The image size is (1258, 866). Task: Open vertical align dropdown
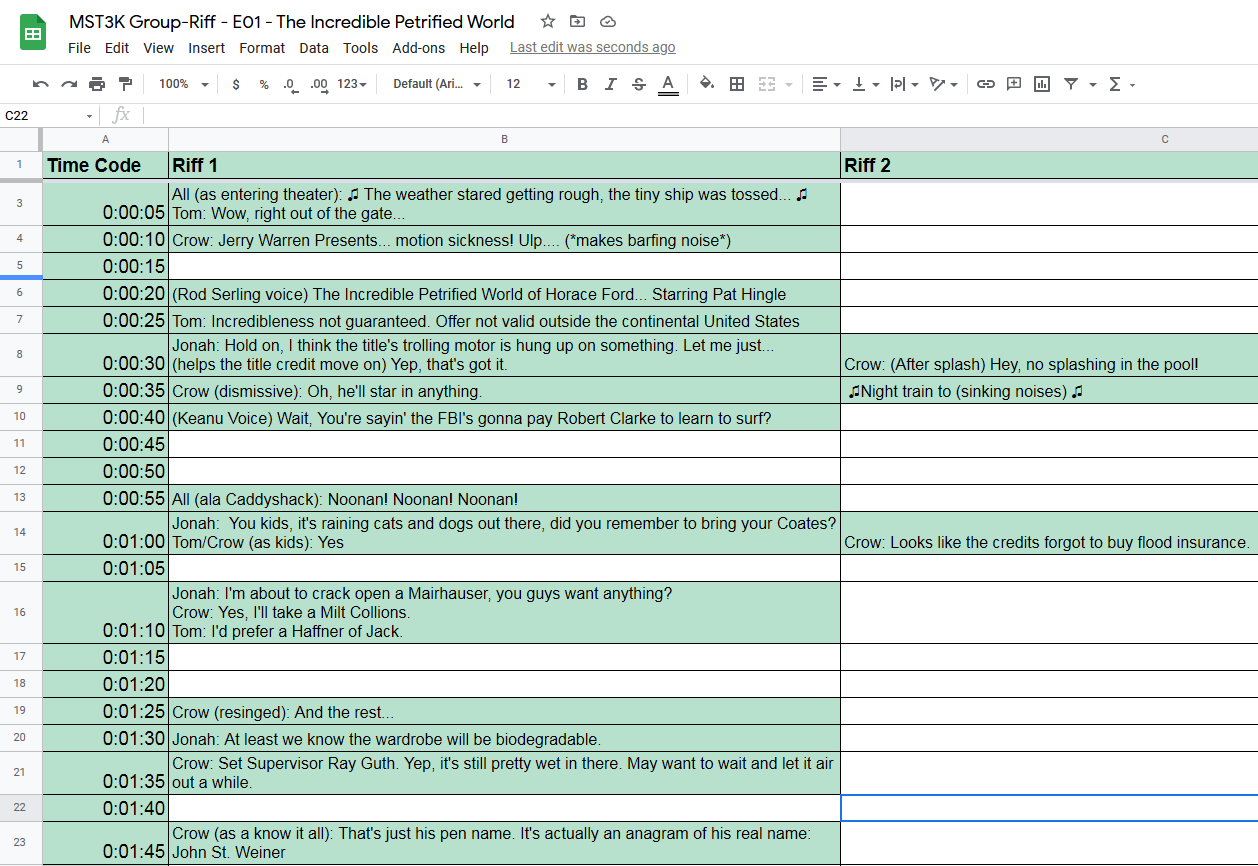(x=865, y=84)
